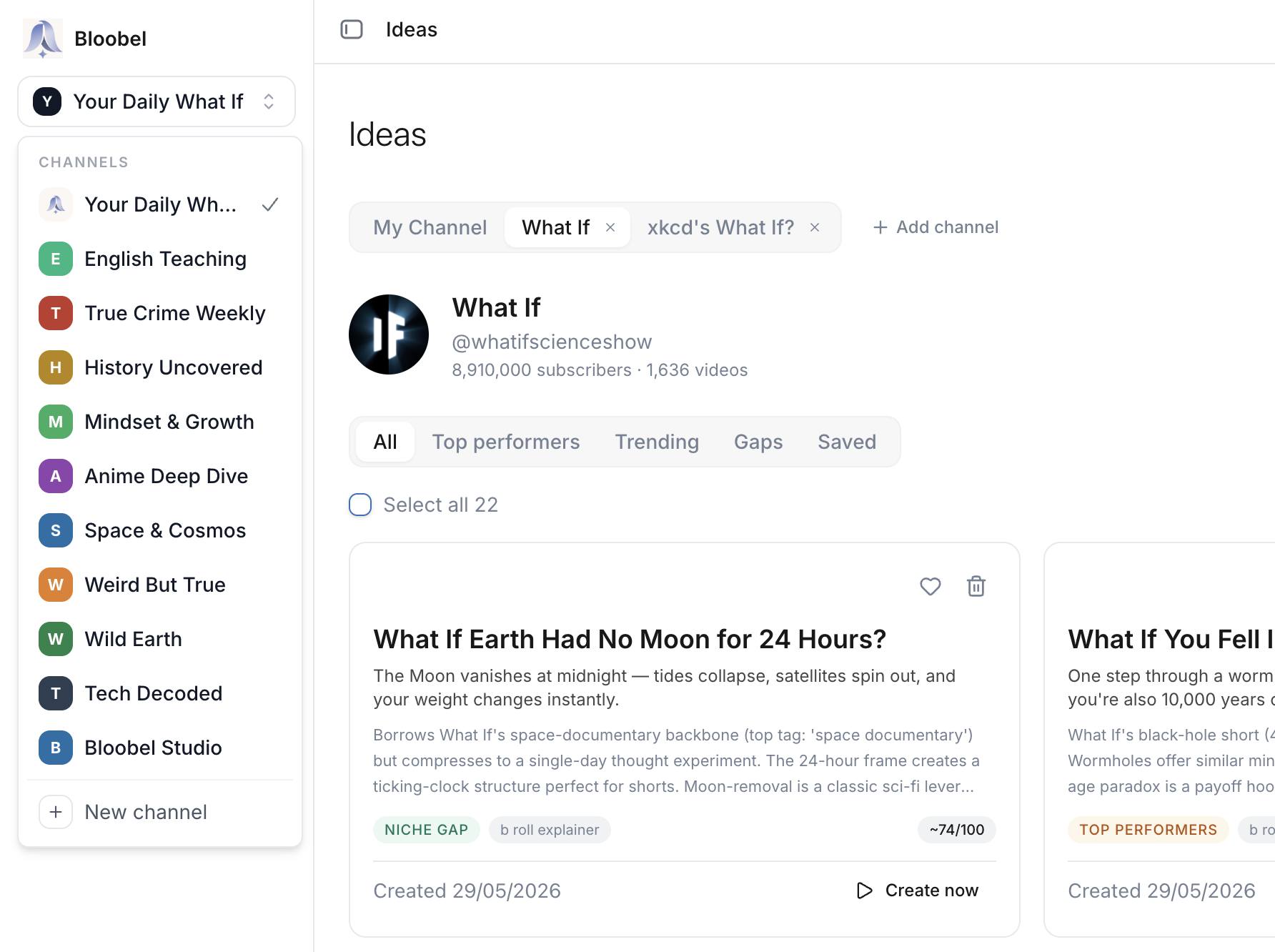This screenshot has height=952, width=1275.
Task: Open the My Channel tab
Action: 430,227
